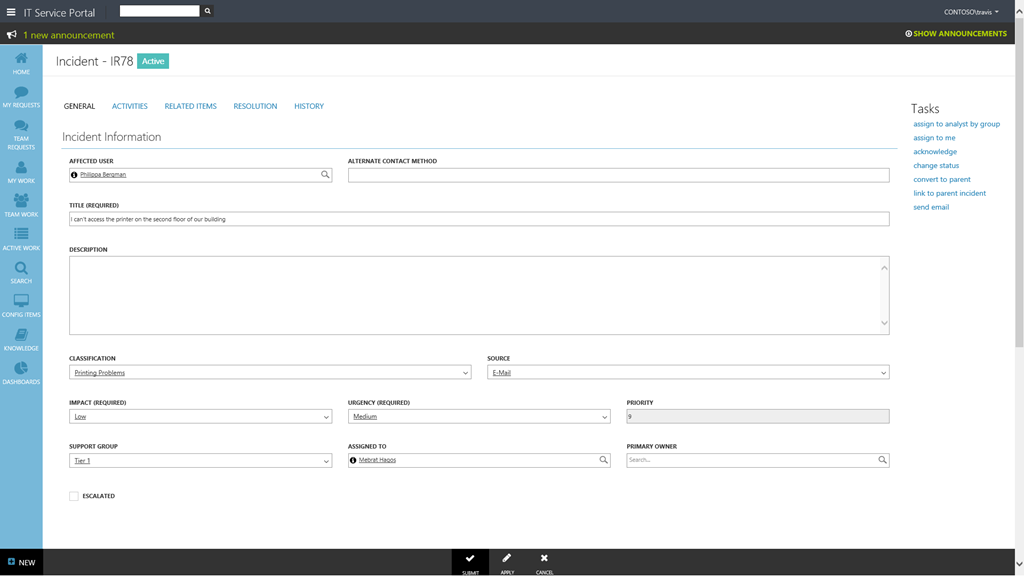Click Show Announcements link
Viewport: 1024px width, 576px height.
point(955,33)
